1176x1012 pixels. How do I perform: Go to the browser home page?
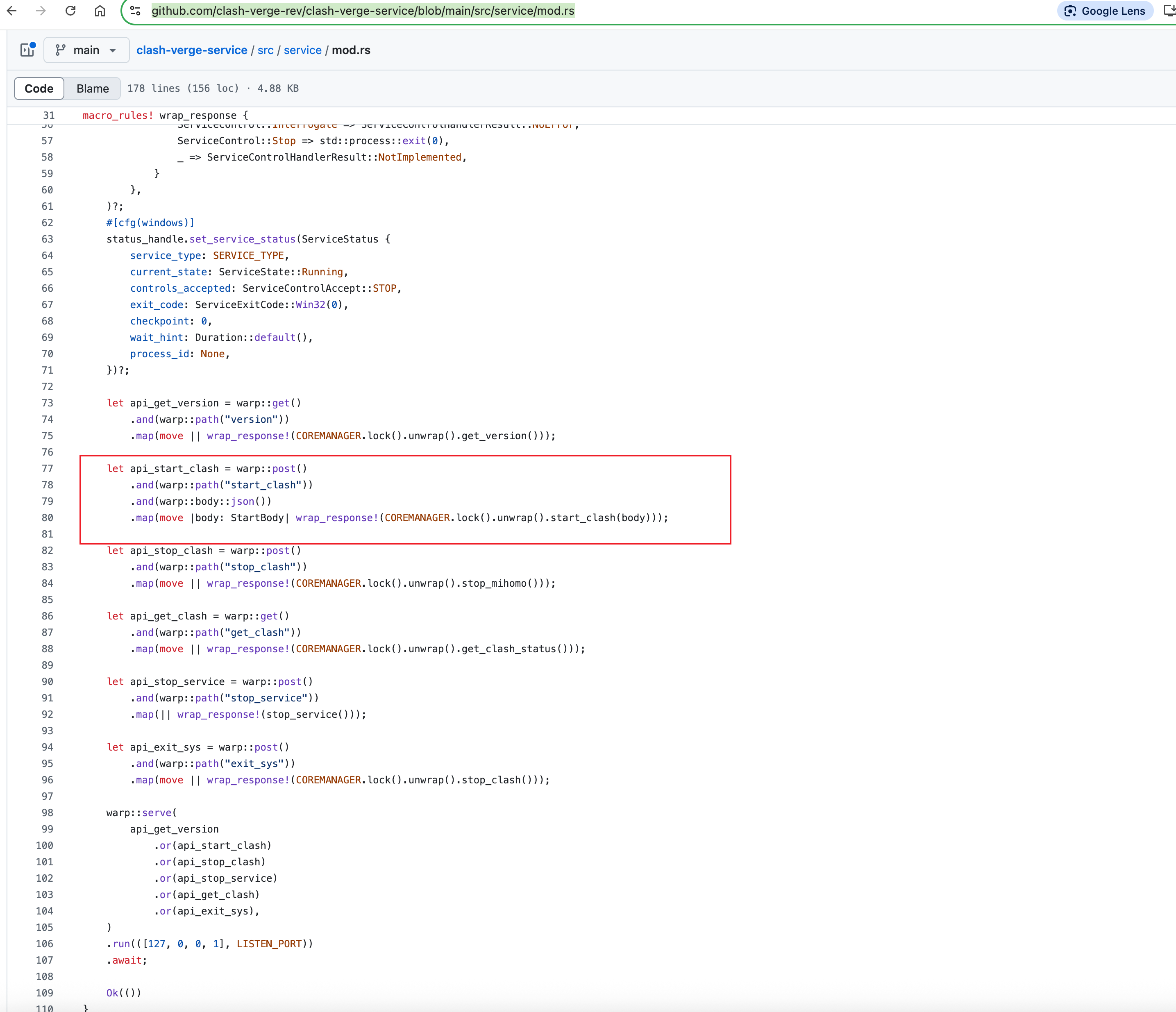pos(100,11)
